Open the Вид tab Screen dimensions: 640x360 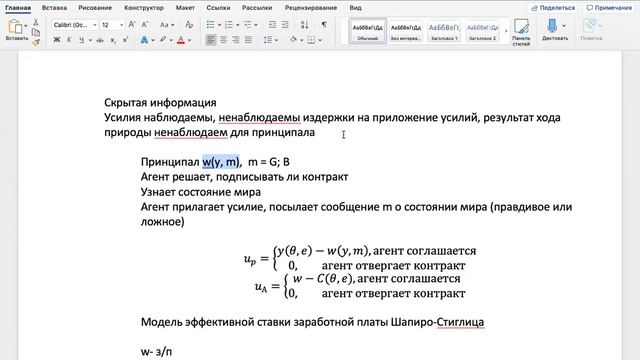click(x=355, y=8)
